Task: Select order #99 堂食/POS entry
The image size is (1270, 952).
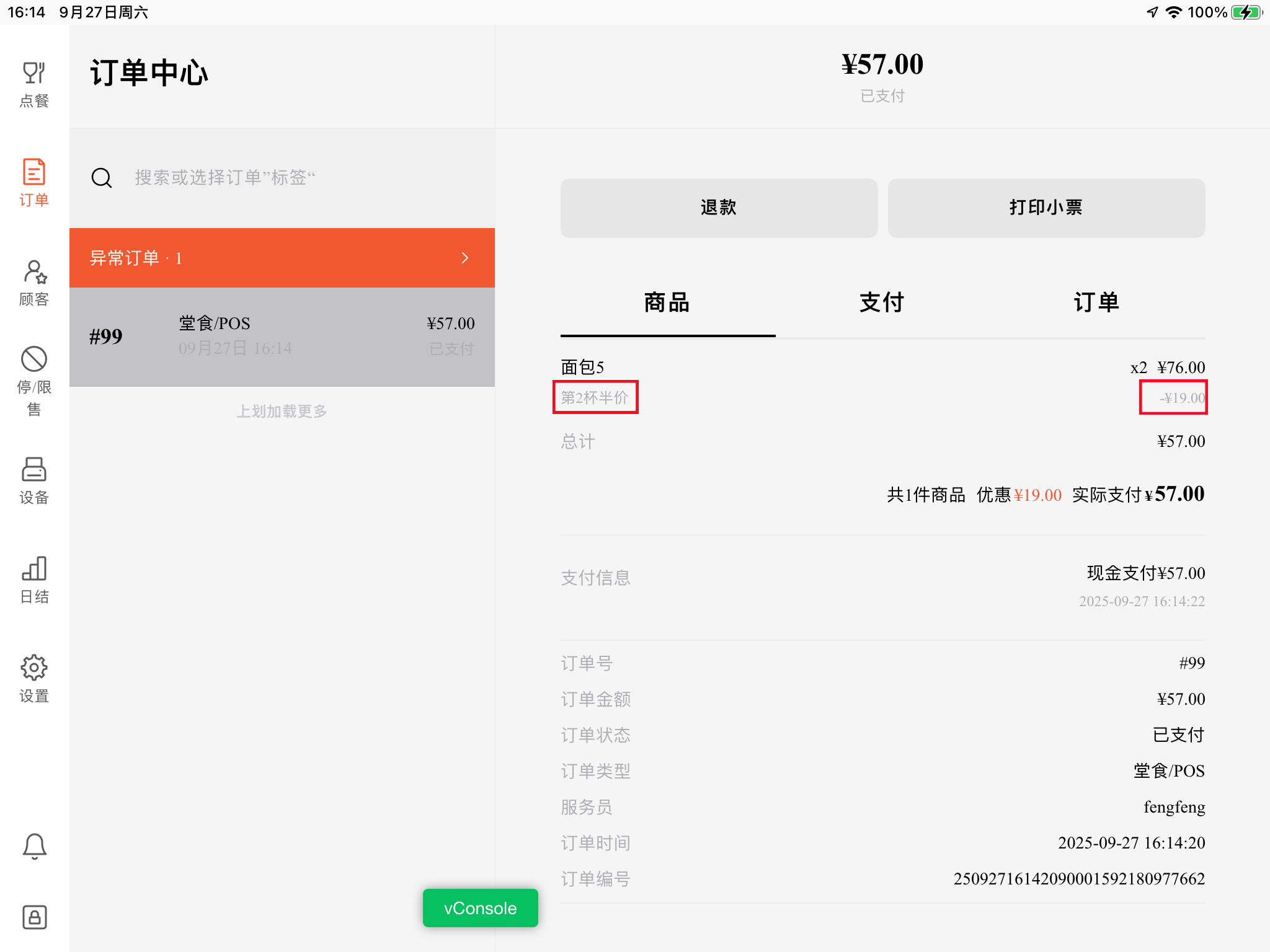Action: point(282,337)
